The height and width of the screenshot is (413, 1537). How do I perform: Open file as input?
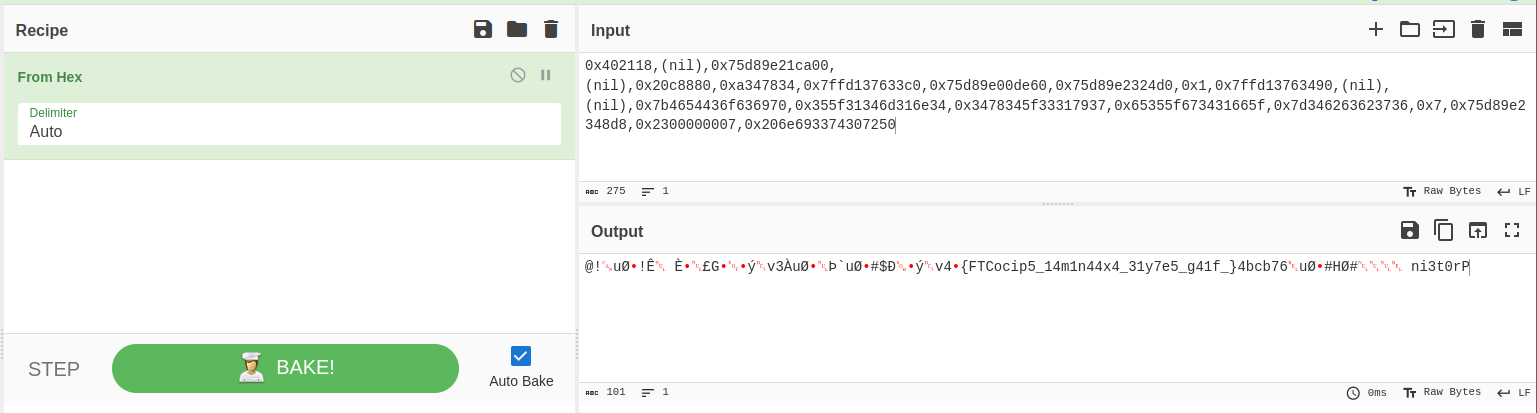click(x=1444, y=29)
